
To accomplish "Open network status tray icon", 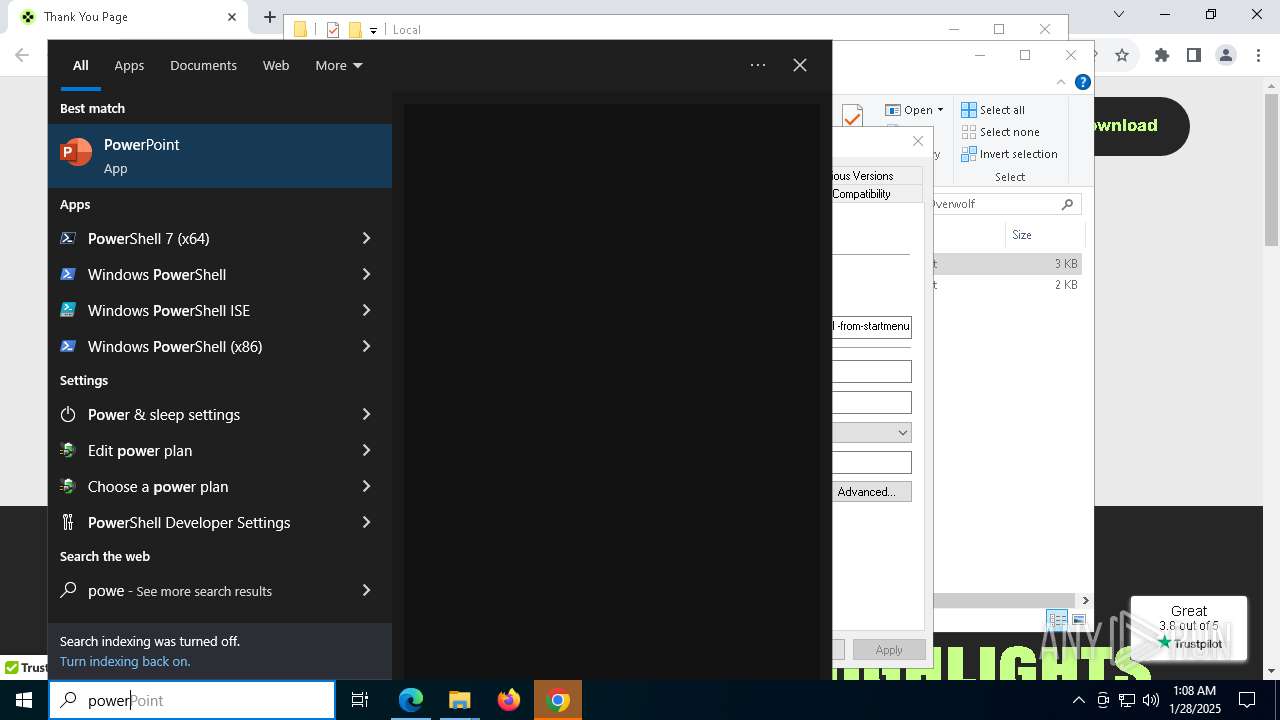I will [1127, 700].
